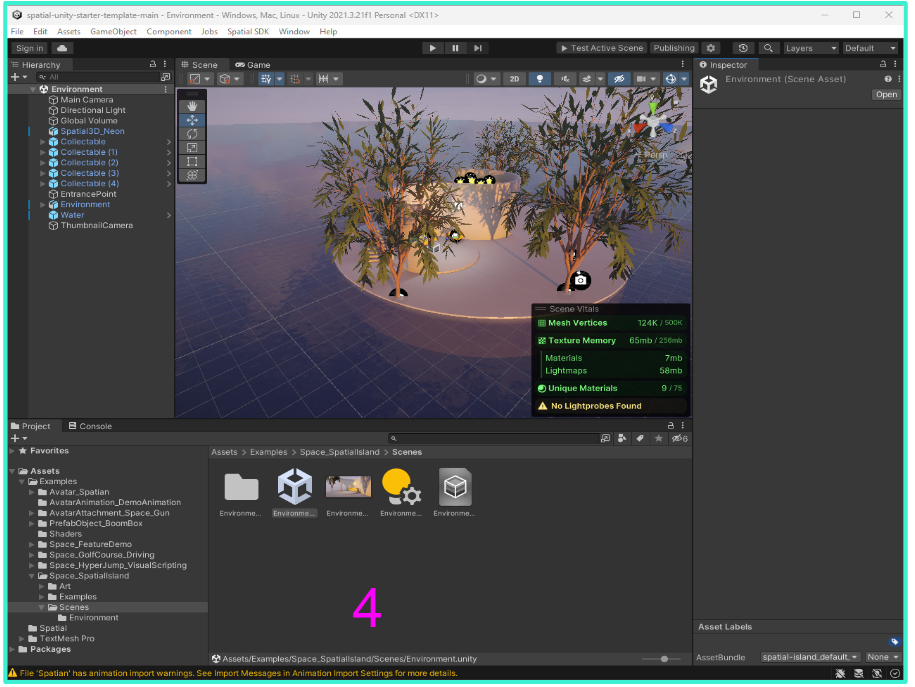The width and height of the screenshot is (915, 687).
Task: Select the Hand view tool
Action: (192, 106)
